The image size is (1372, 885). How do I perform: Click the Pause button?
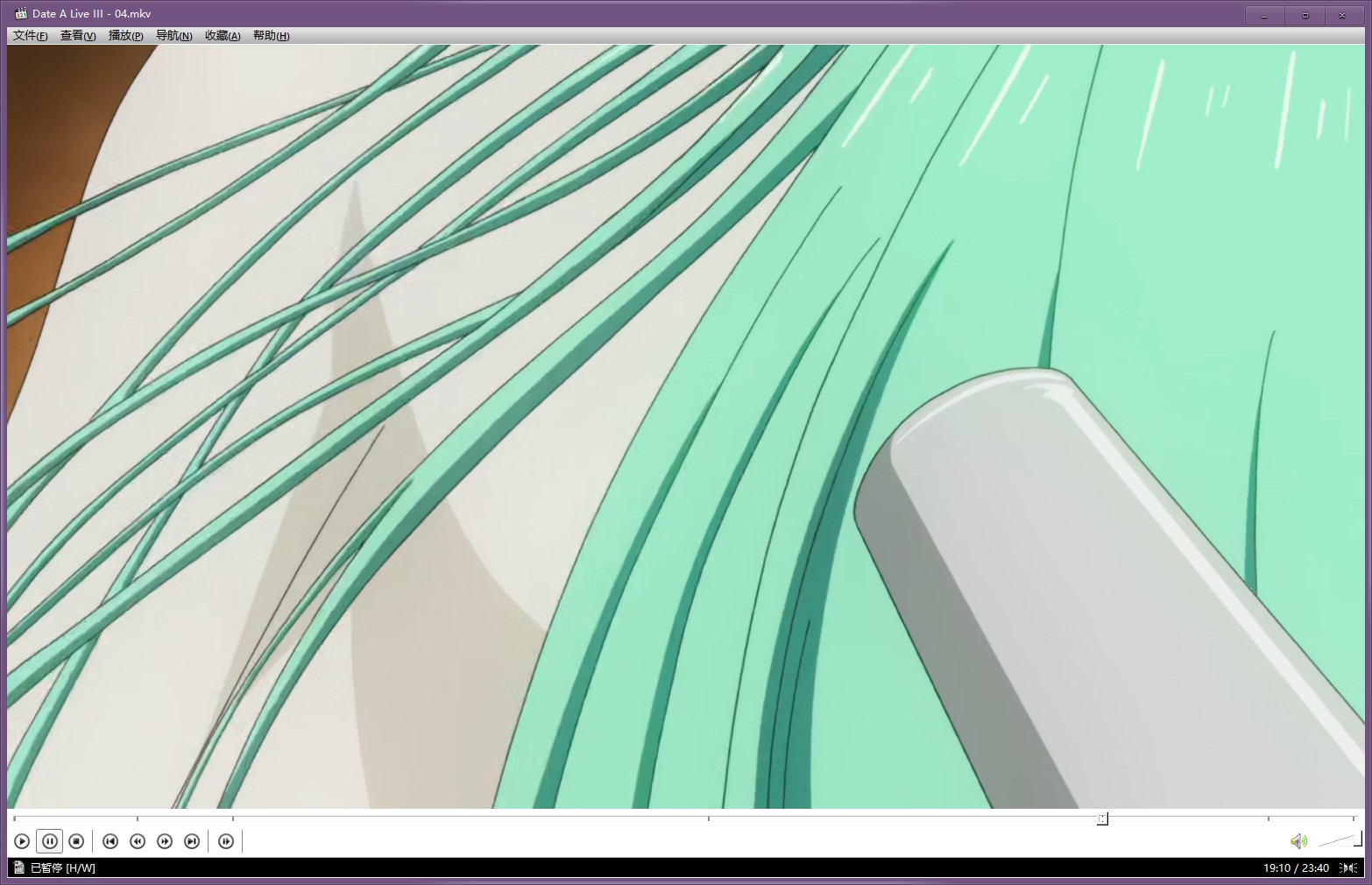[x=49, y=841]
